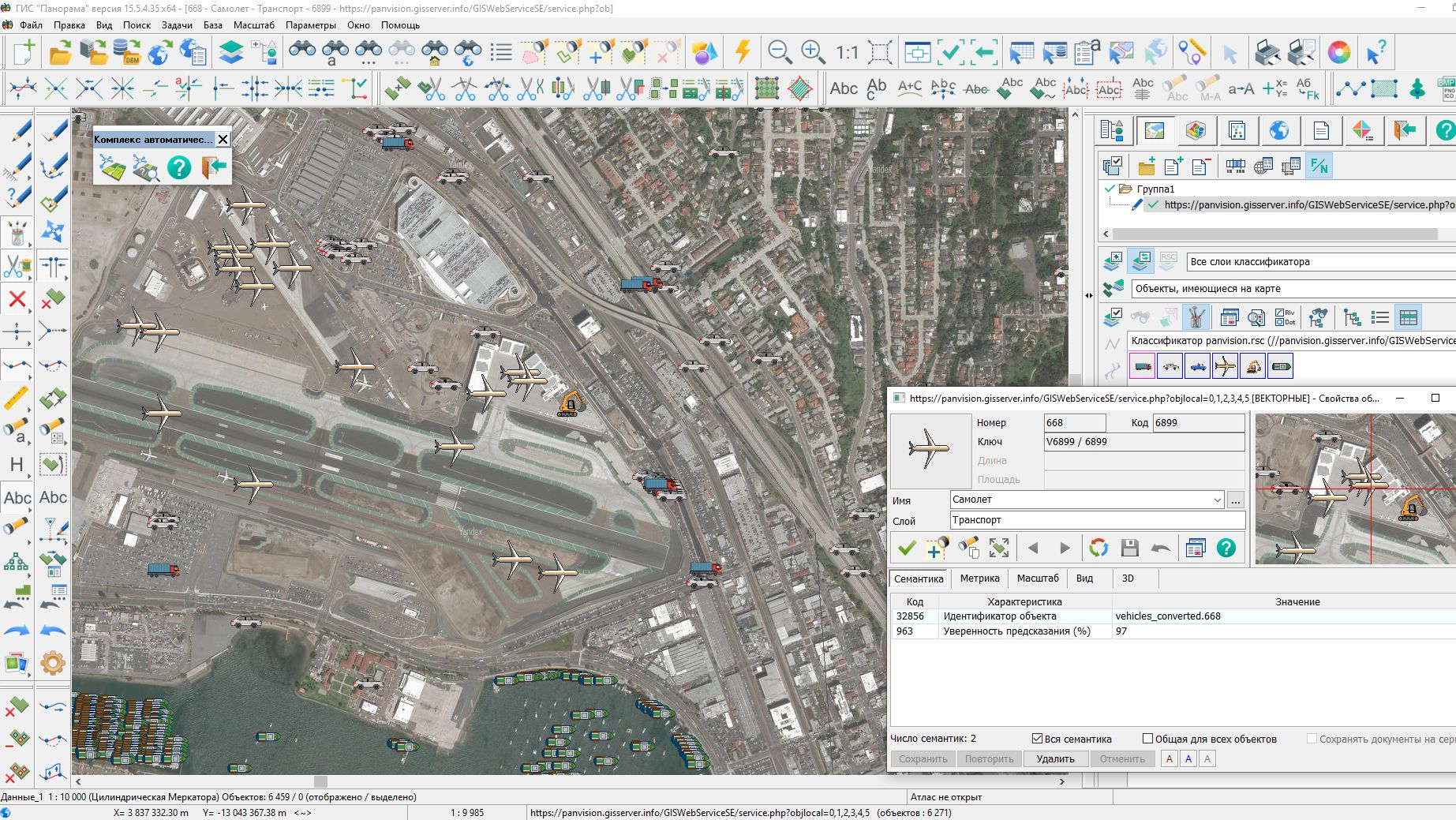This screenshot has height=820, width=1456.
Task: Click the green checkmark apply icon
Action: (908, 548)
